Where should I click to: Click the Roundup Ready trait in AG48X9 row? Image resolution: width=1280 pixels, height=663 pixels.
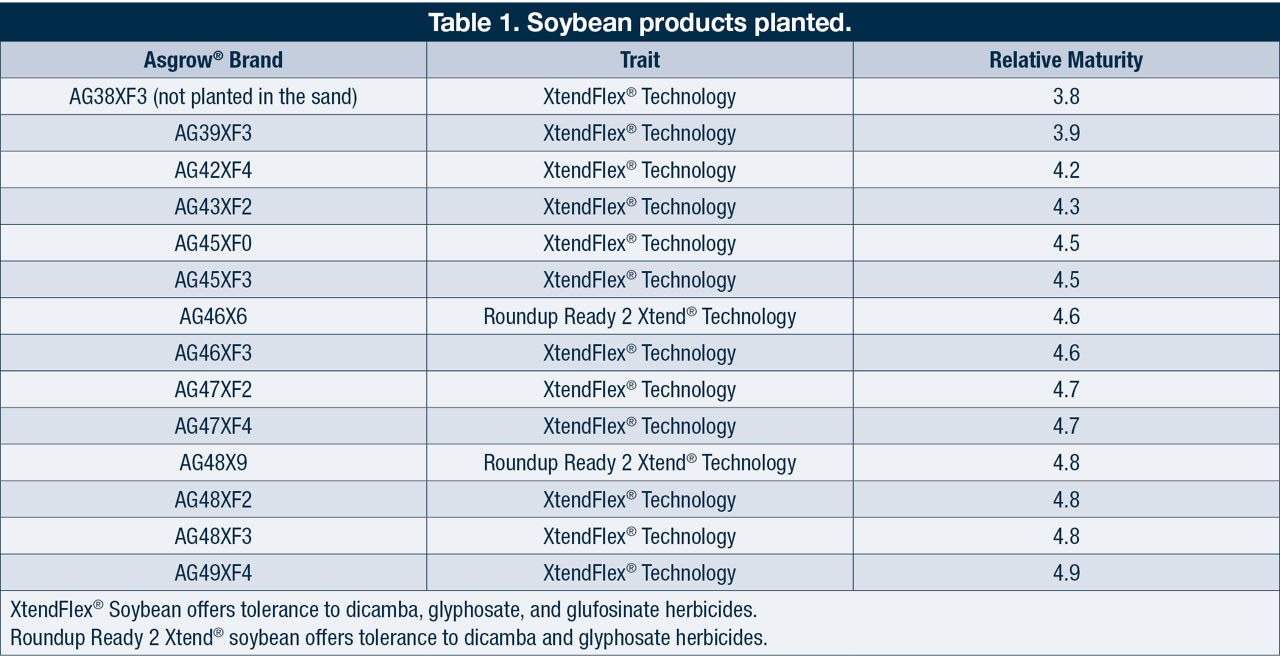(640, 463)
